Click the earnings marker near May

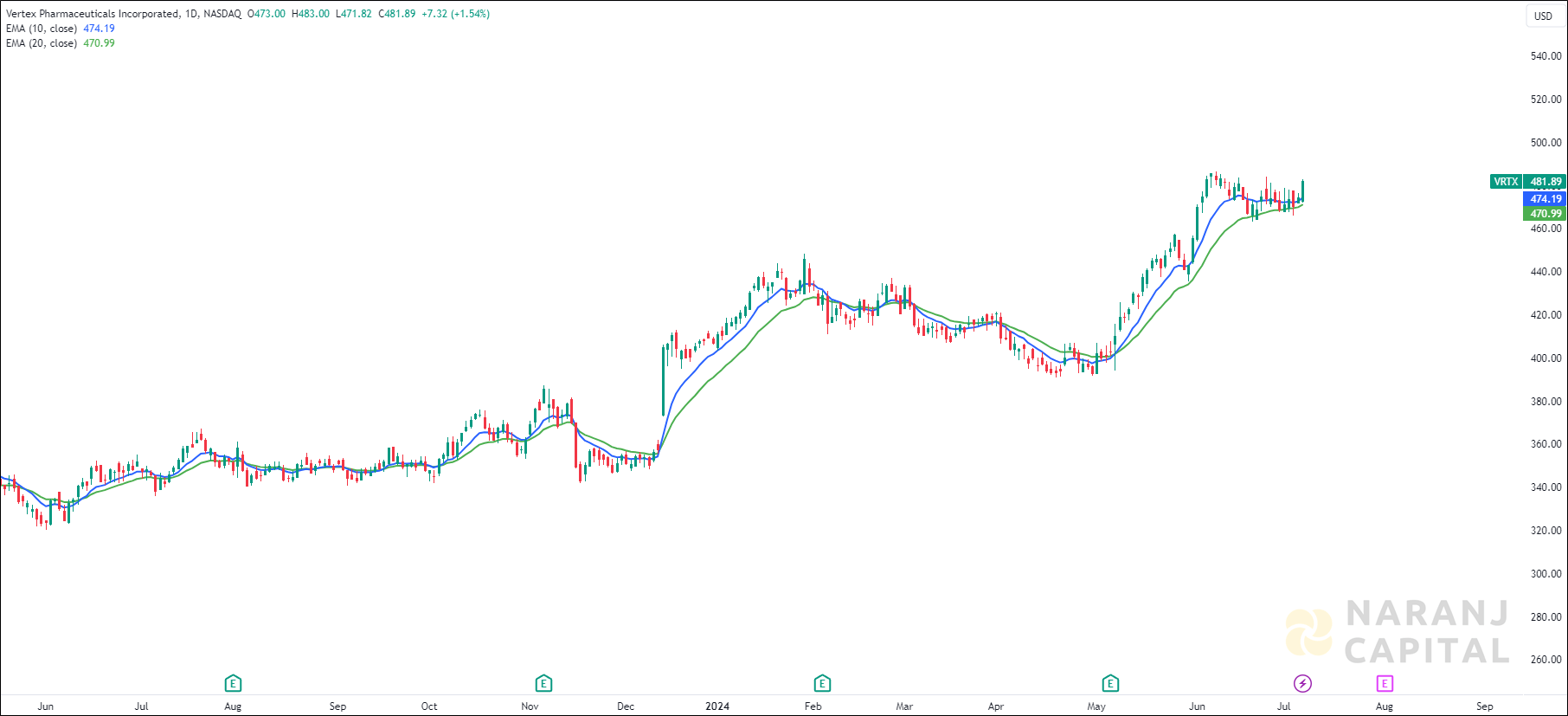coord(1110,684)
